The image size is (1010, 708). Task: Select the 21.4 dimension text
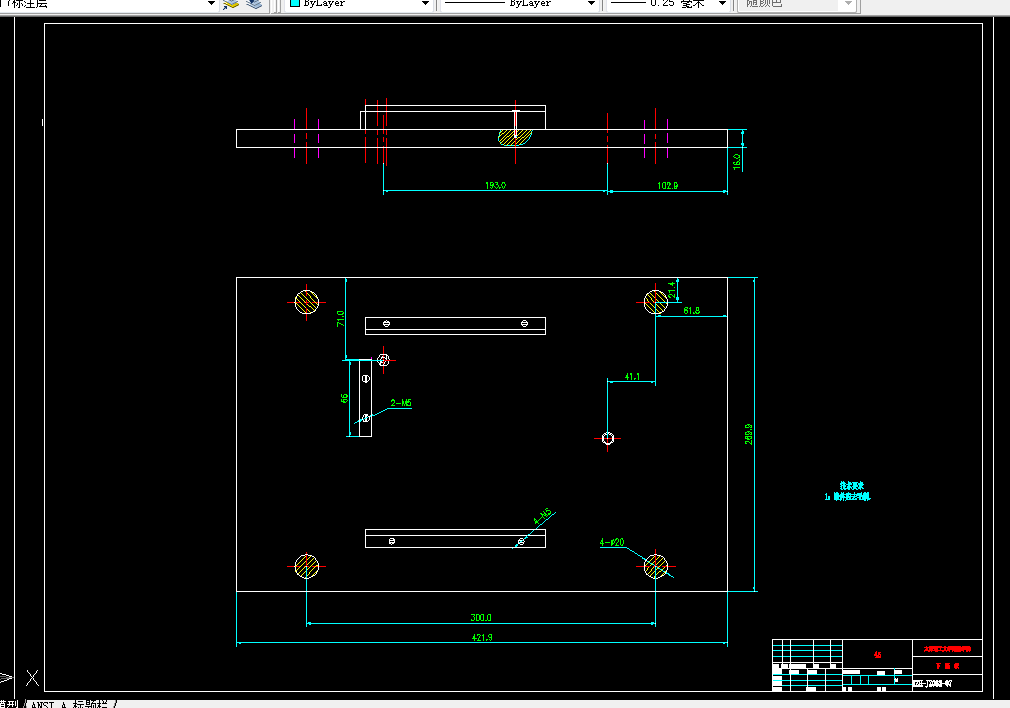[672, 289]
